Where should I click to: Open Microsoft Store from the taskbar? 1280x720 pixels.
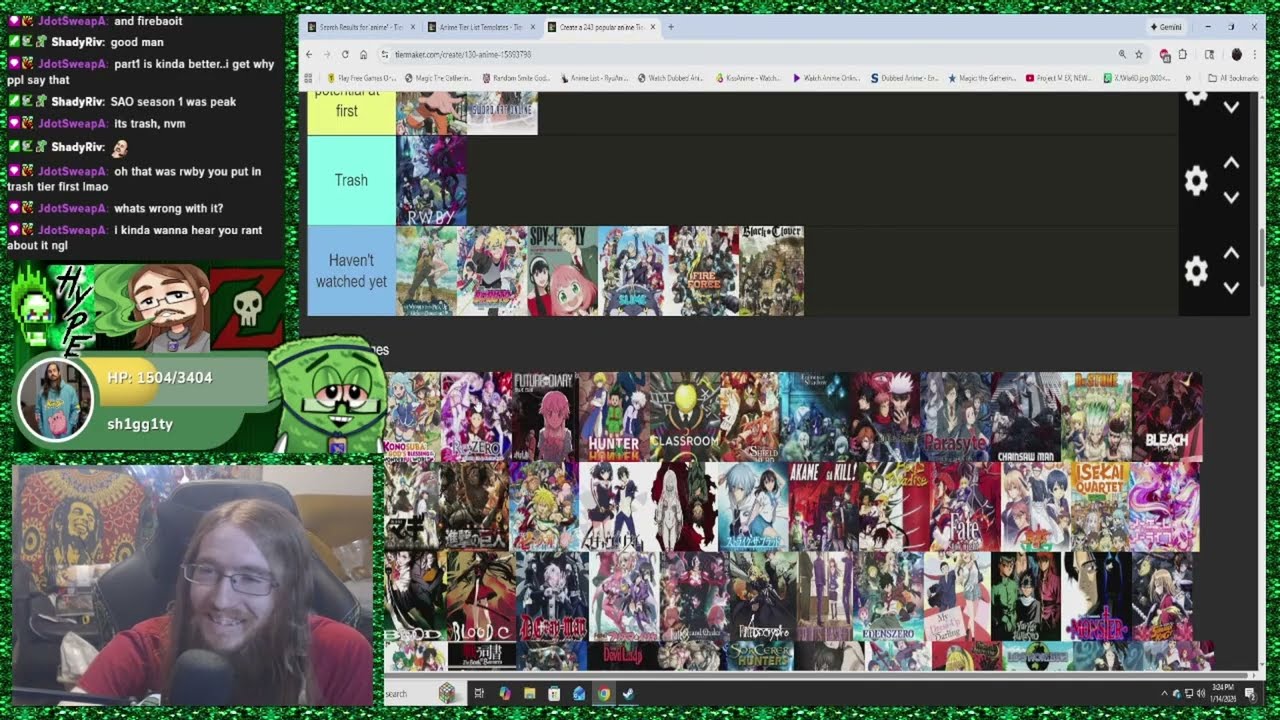coord(554,693)
